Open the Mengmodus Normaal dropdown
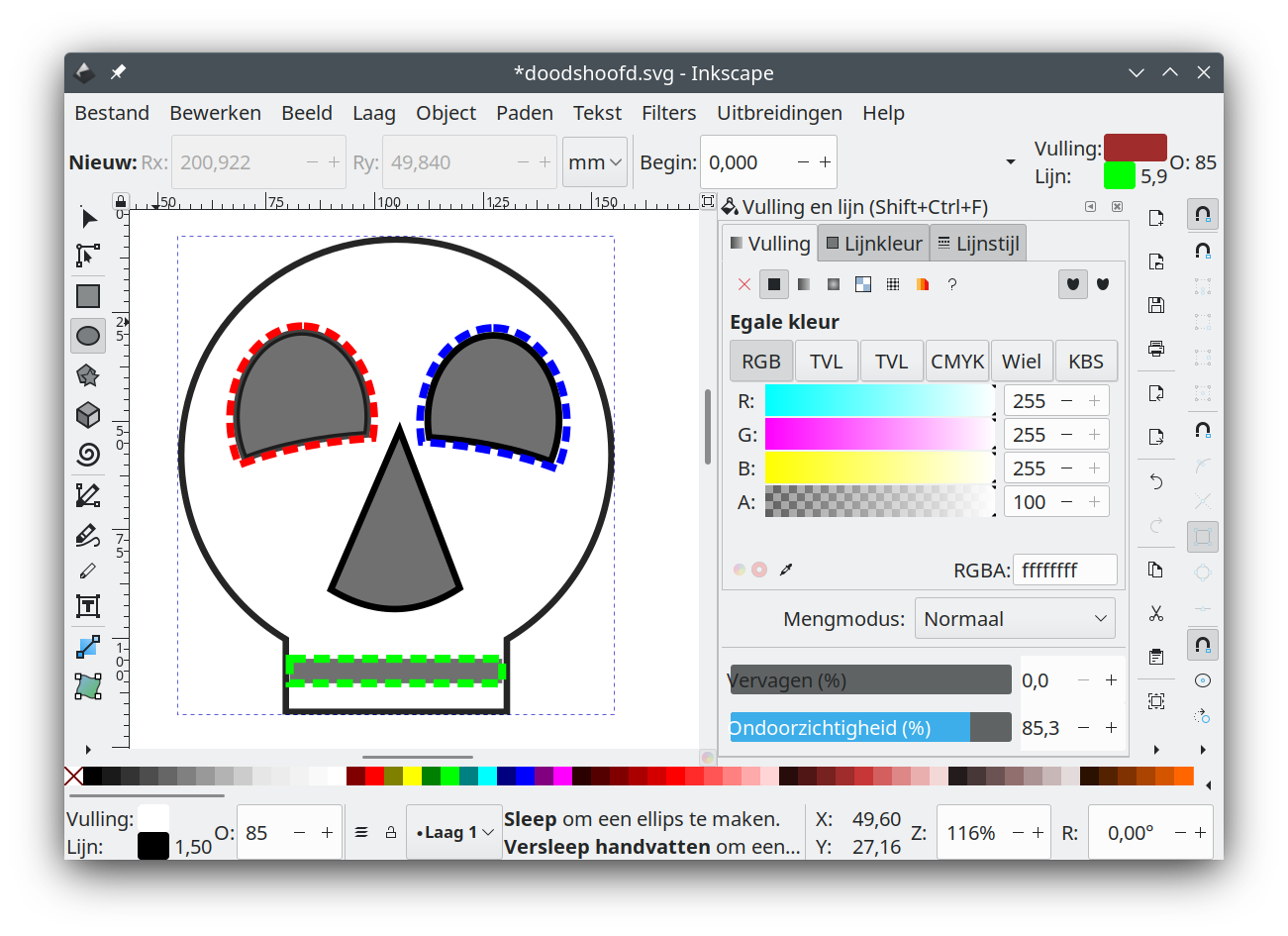This screenshot has width=1288, height=936. point(1015,618)
